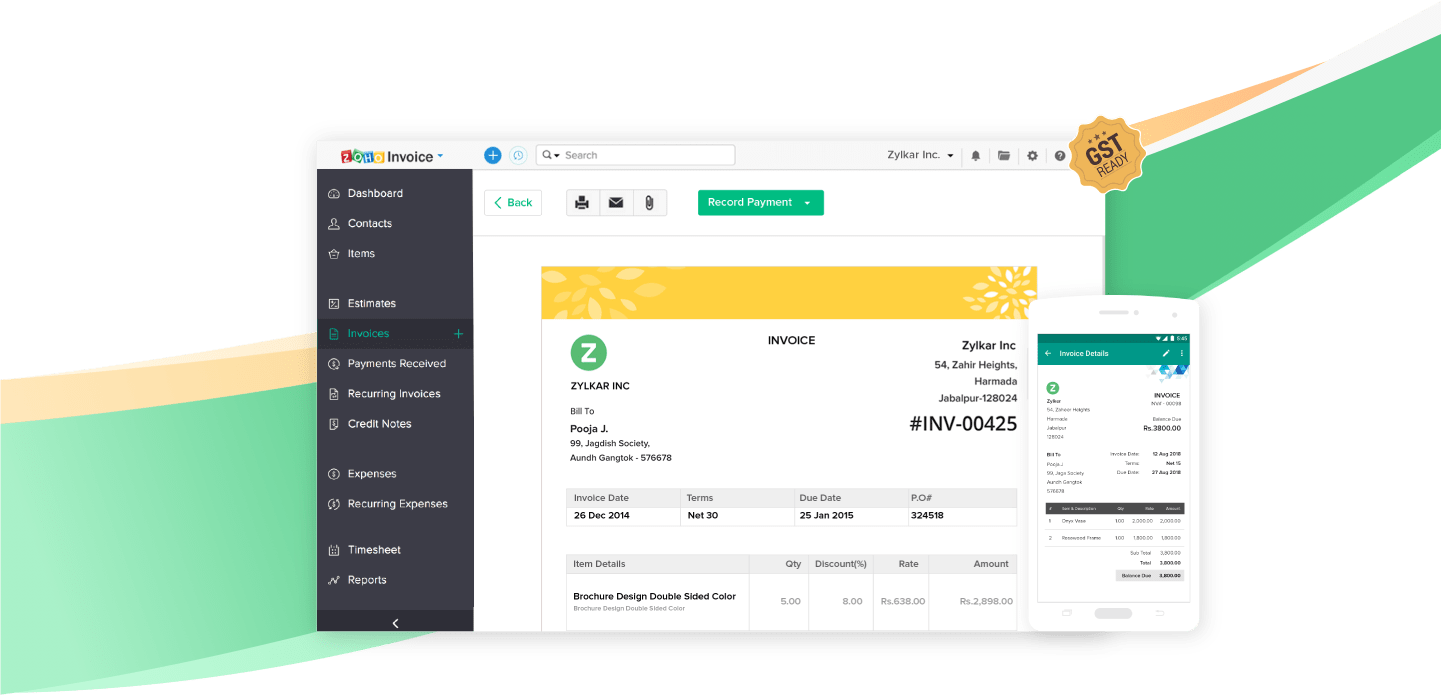Click the Net 30 terms value
This screenshot has height=695, width=1441.
tap(703, 516)
